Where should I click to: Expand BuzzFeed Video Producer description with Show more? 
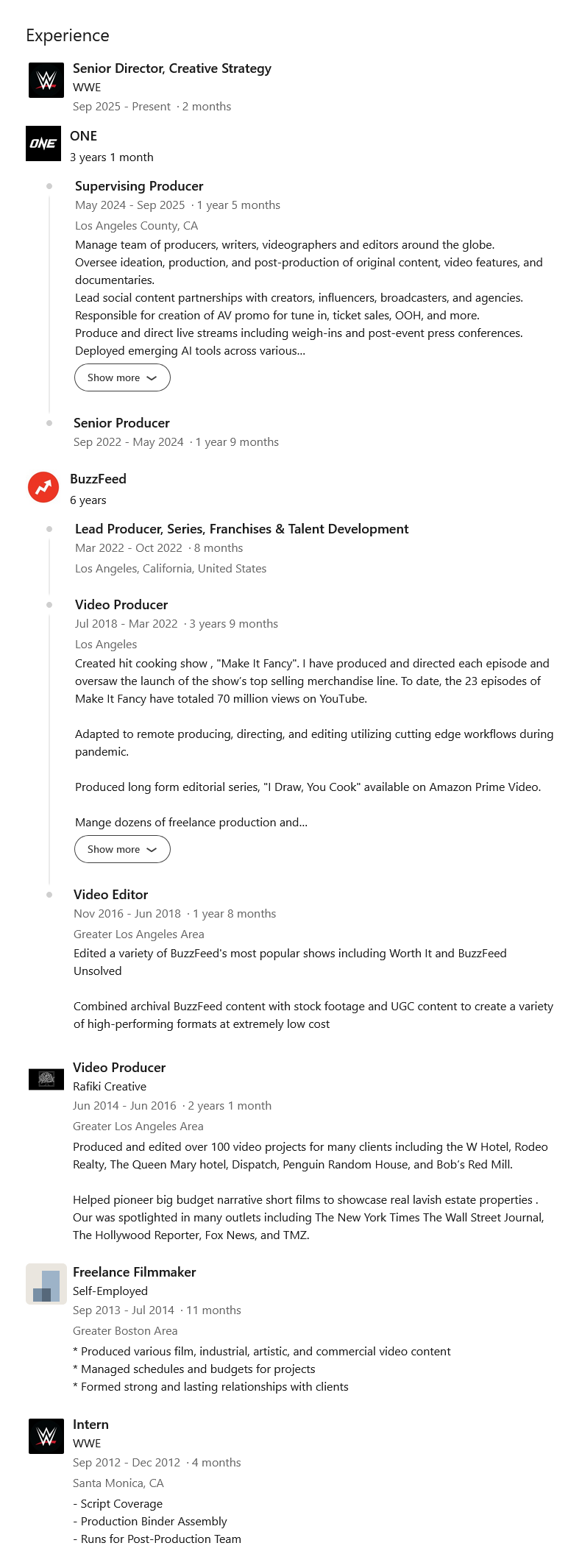click(x=121, y=849)
